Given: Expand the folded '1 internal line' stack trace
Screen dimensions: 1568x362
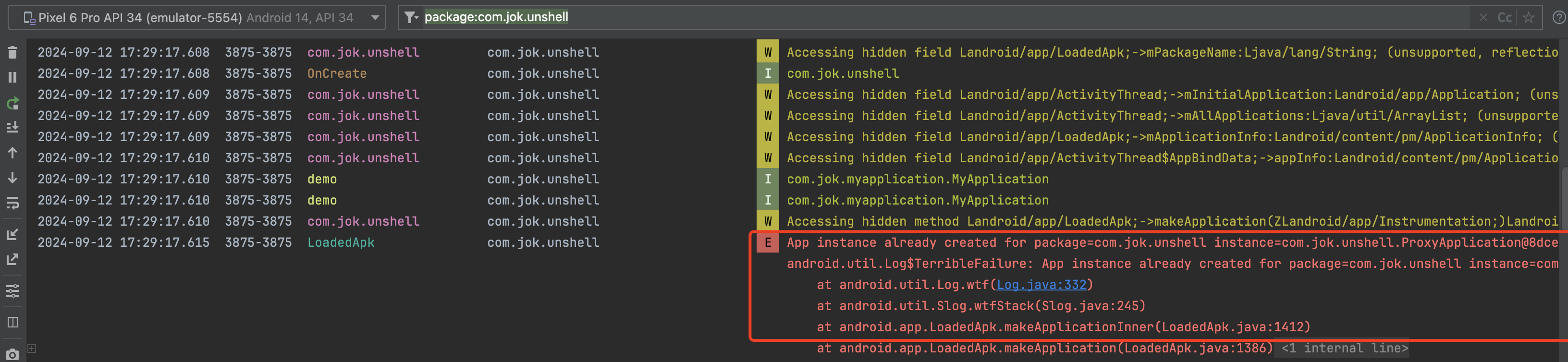Looking at the screenshot, I should 1344,348.
